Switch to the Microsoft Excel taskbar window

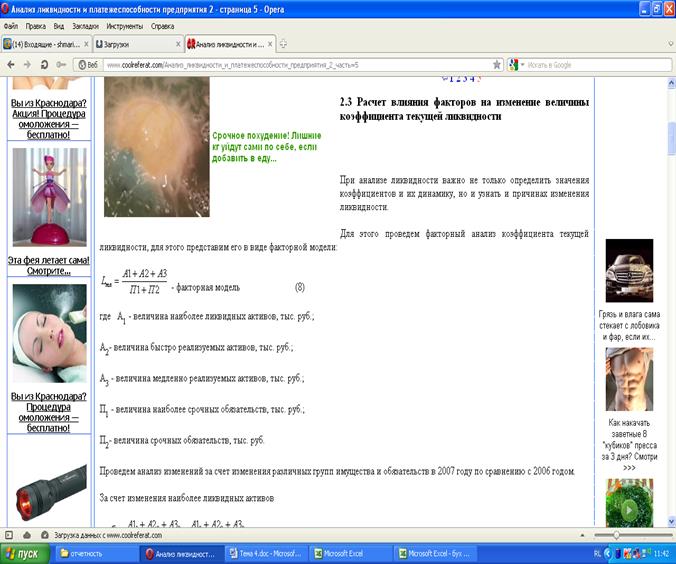(x=351, y=554)
